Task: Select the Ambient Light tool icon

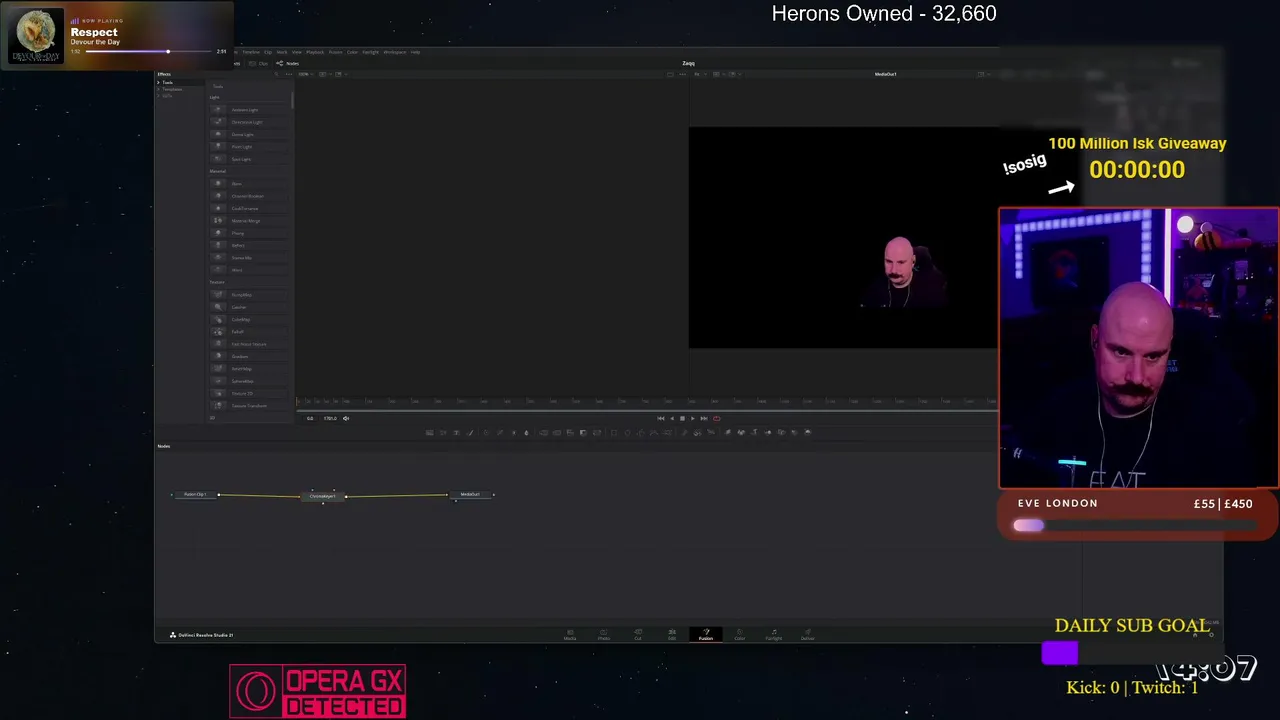Action: 218,110
